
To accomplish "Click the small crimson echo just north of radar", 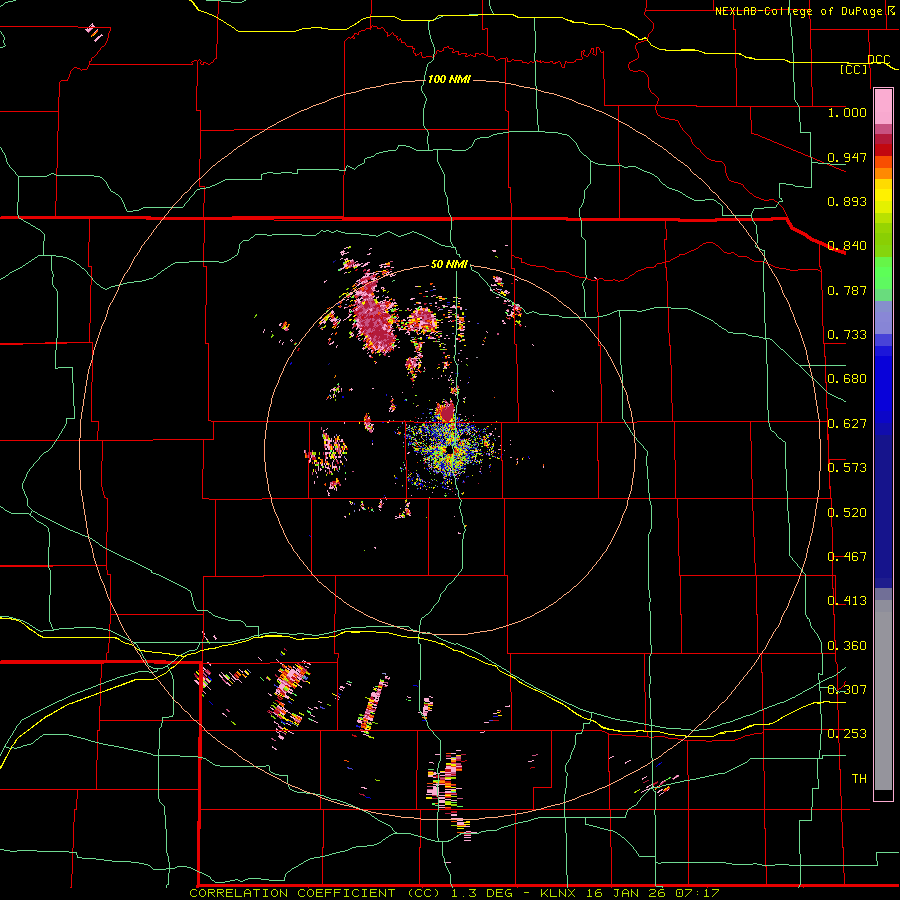I will (x=445, y=412).
